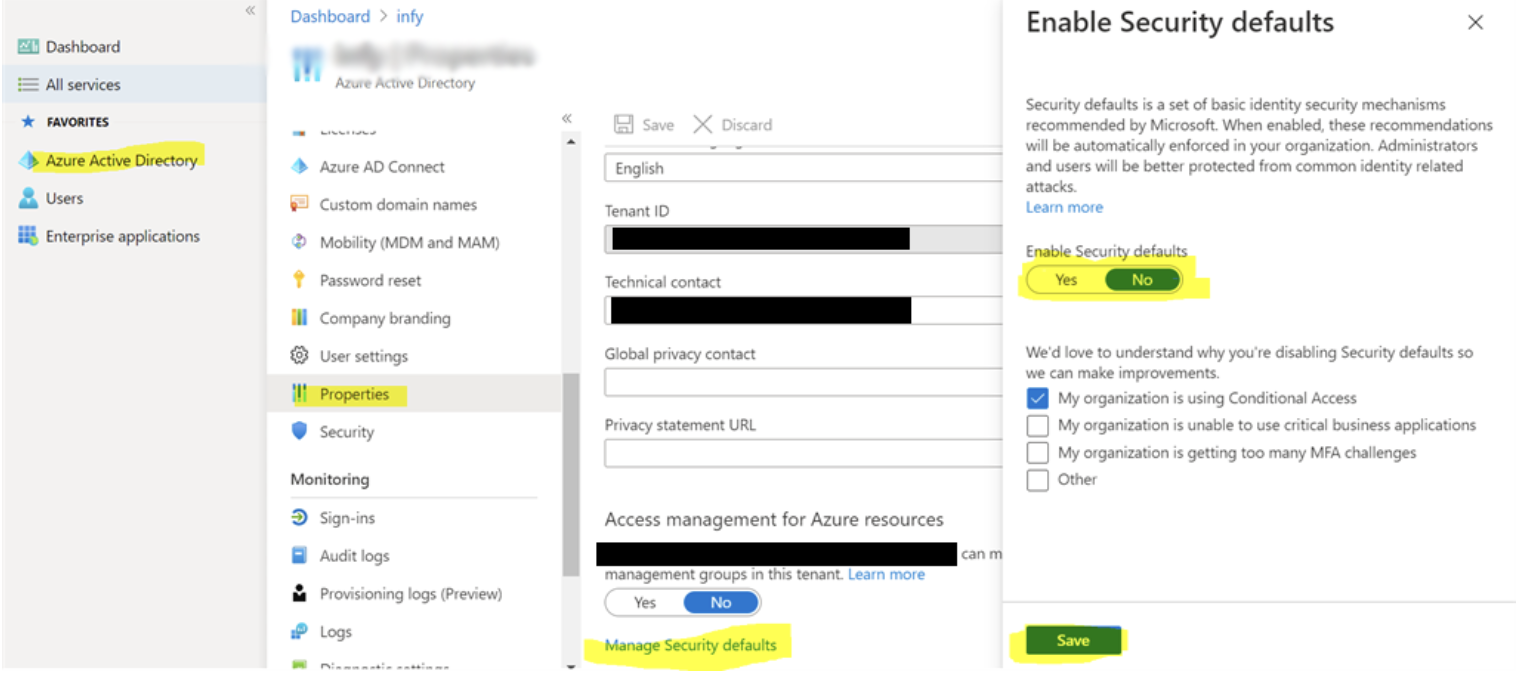Click the All services list icon
Screen dimensions: 1526x678
pyautogui.click(x=28, y=85)
